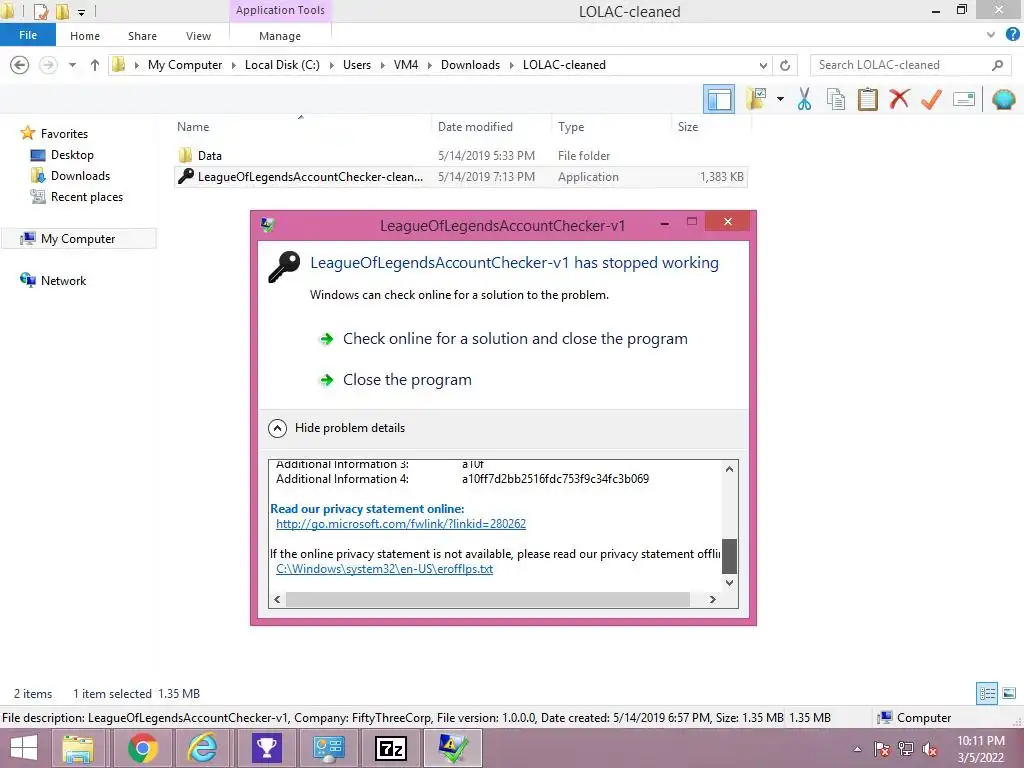The height and width of the screenshot is (768, 1024).
Task: Select My Computer in the navigation pane
Action: point(78,238)
